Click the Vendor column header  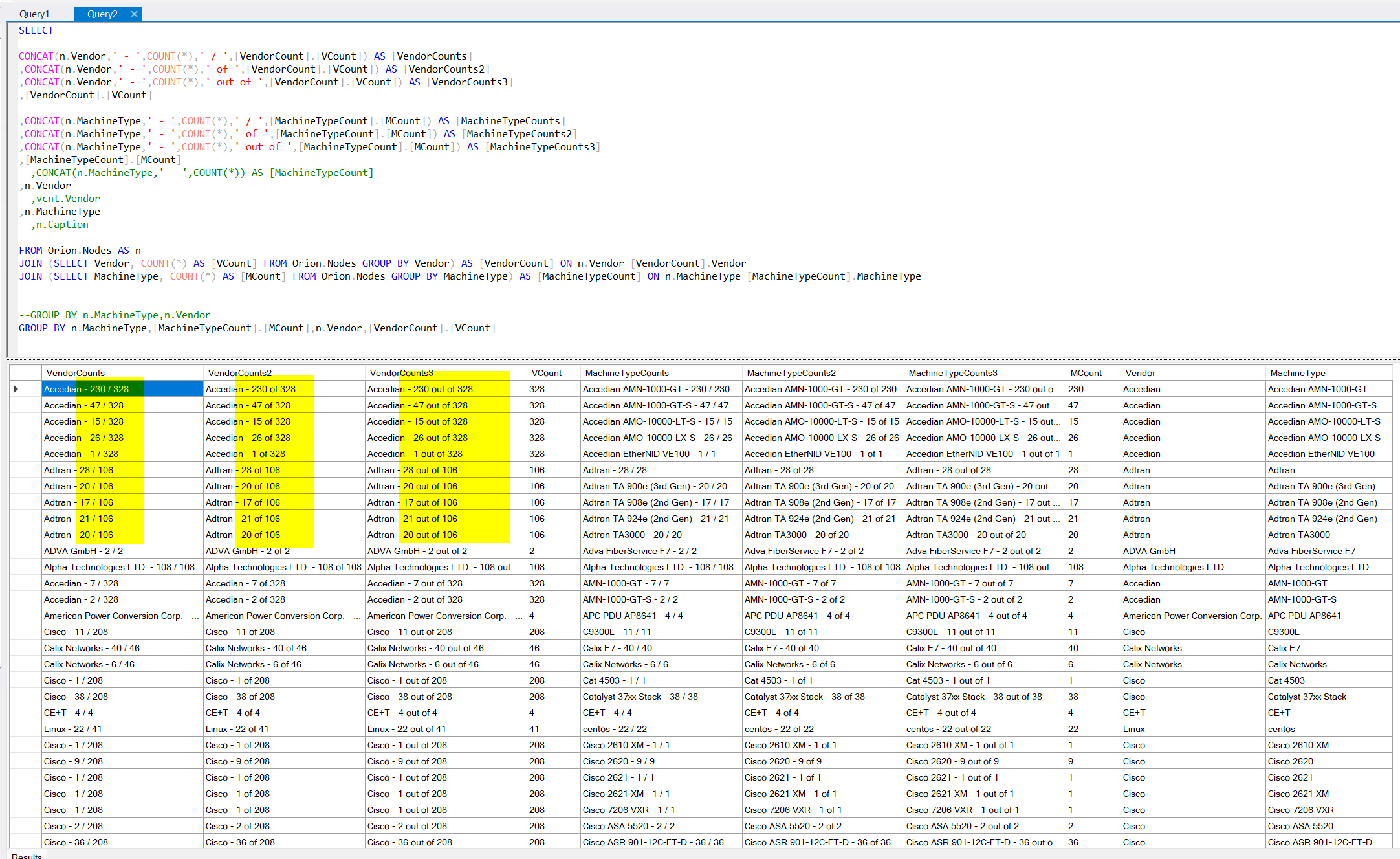pyautogui.click(x=1140, y=373)
